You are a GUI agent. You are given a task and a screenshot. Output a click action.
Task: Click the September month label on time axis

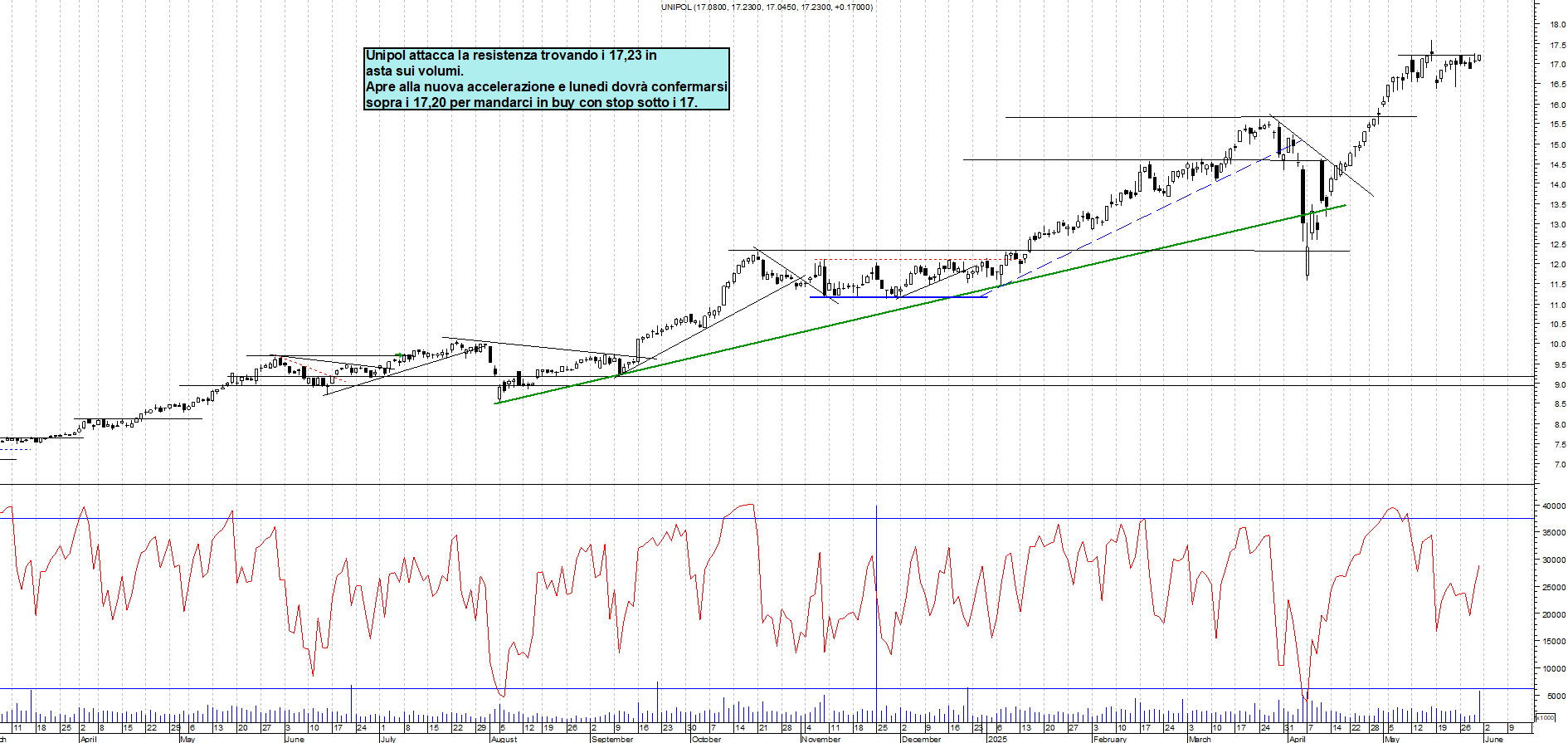point(612,739)
